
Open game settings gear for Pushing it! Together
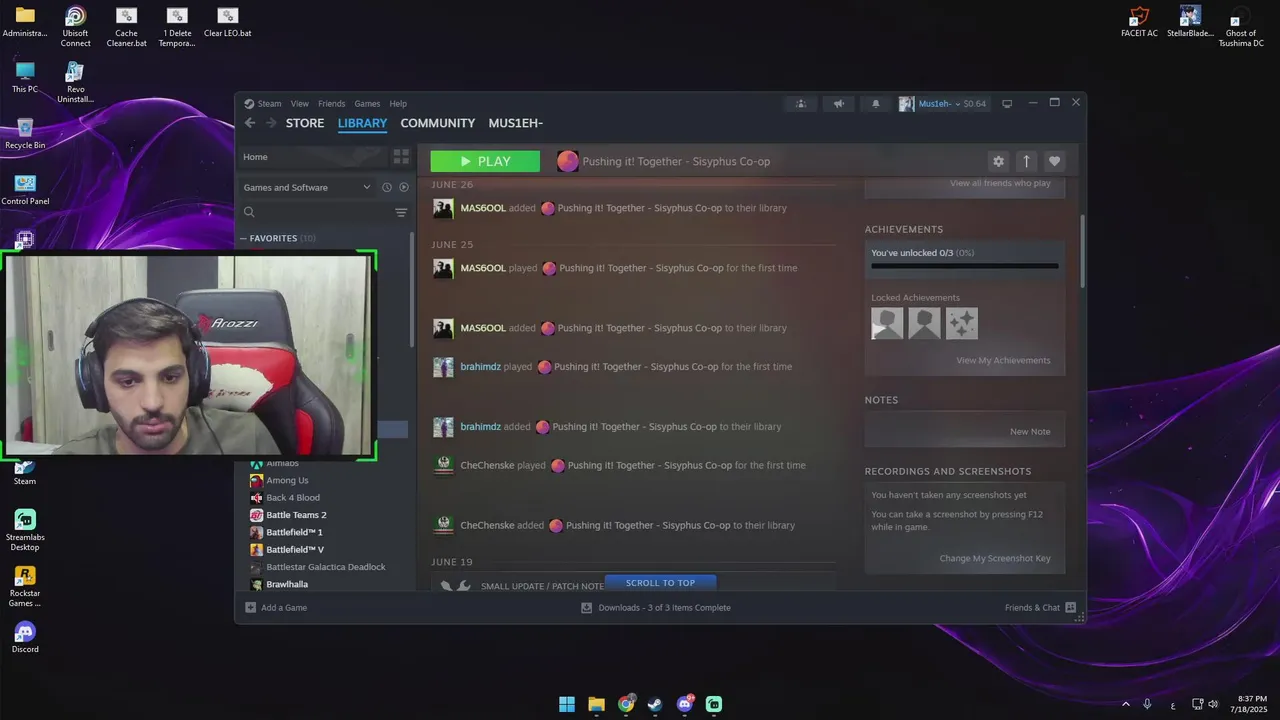point(998,161)
